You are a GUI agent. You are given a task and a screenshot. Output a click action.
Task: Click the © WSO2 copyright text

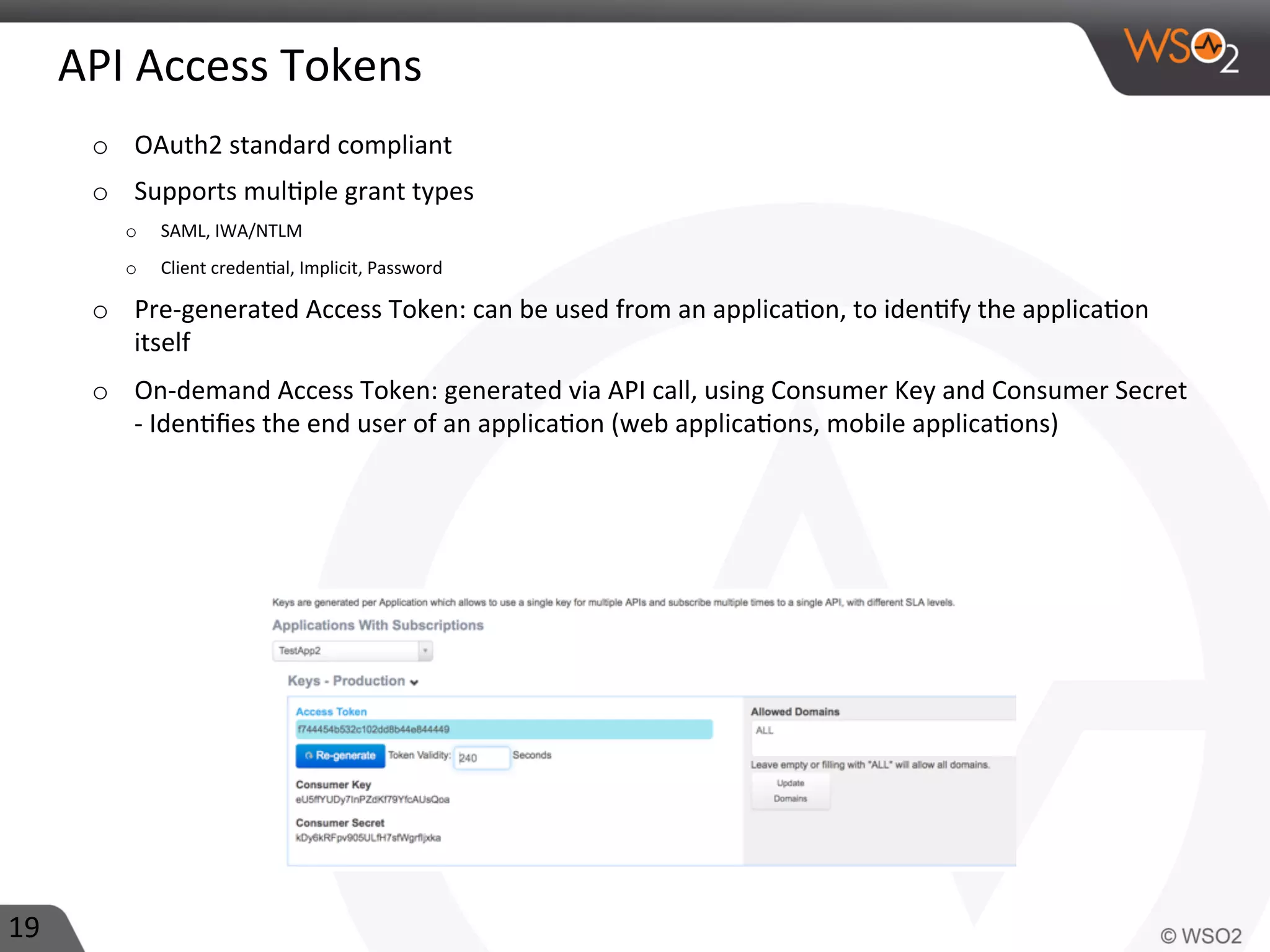click(x=1201, y=935)
